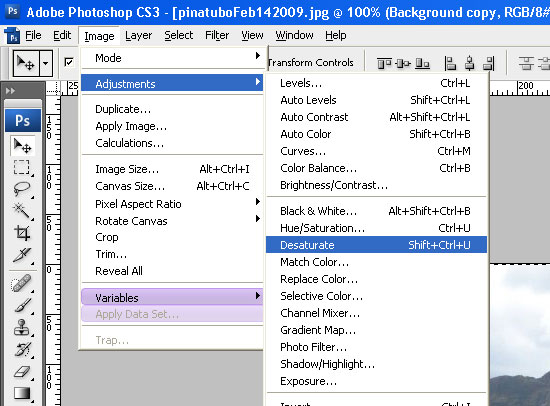Select the Crop tool
This screenshot has height=406, width=550.
click(x=22, y=233)
